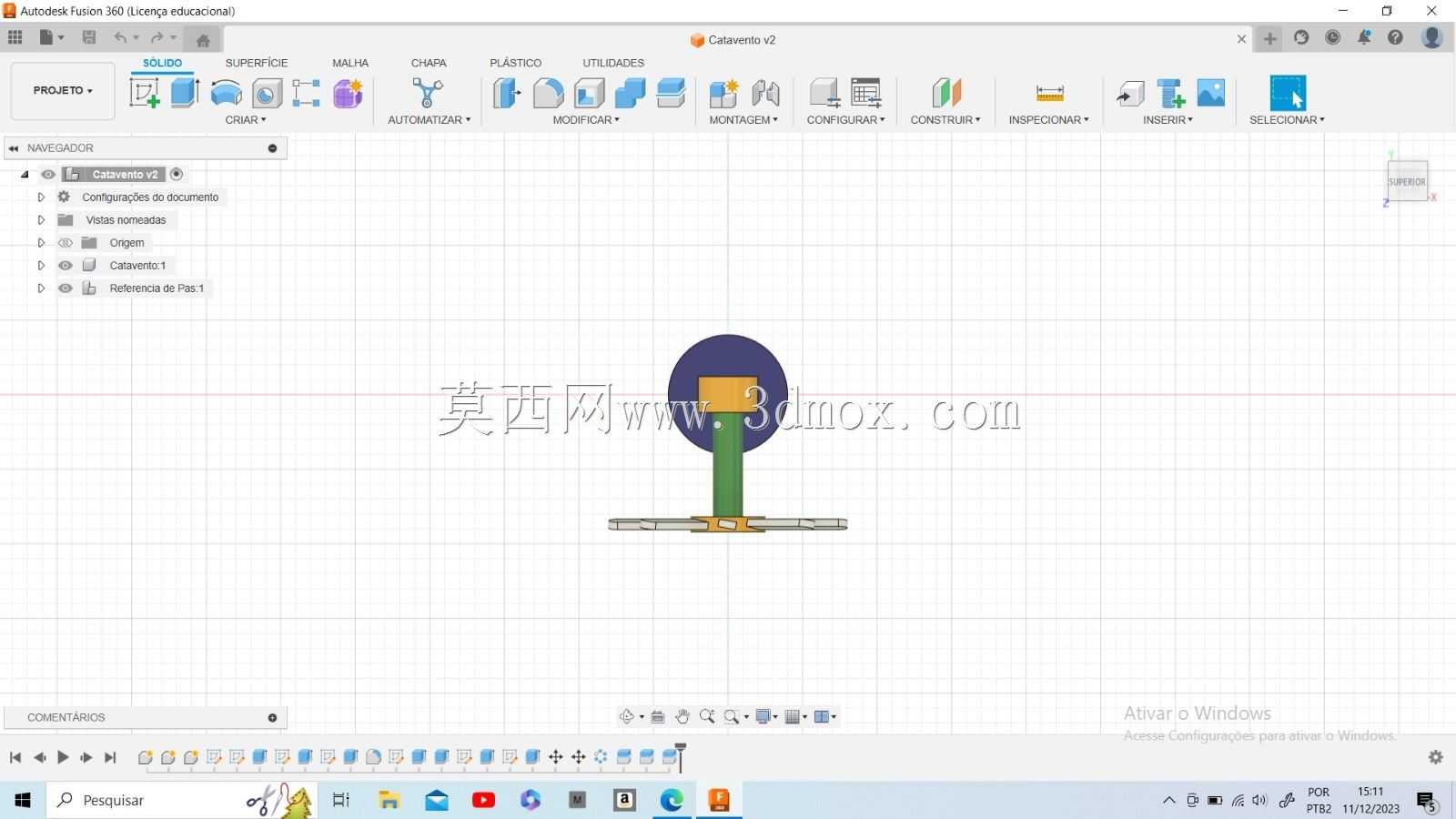The width and height of the screenshot is (1456, 819).
Task: Go to the Home tab icon
Action: [203, 40]
